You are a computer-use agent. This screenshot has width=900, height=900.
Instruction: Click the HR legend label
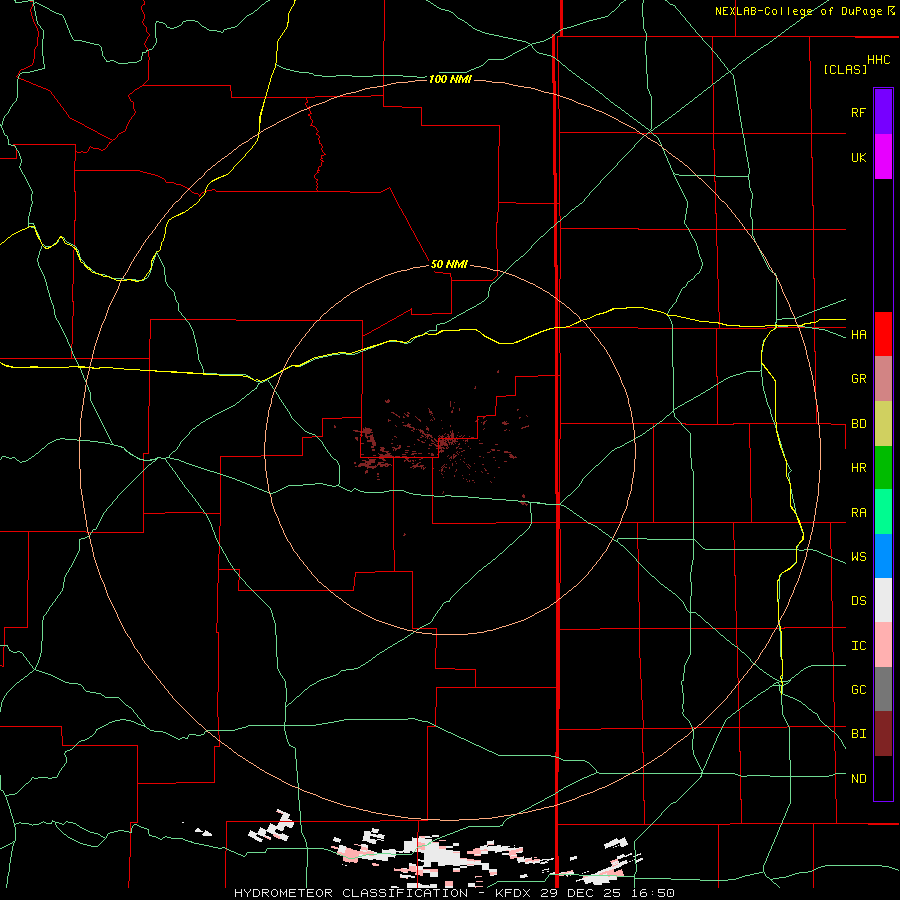(858, 468)
